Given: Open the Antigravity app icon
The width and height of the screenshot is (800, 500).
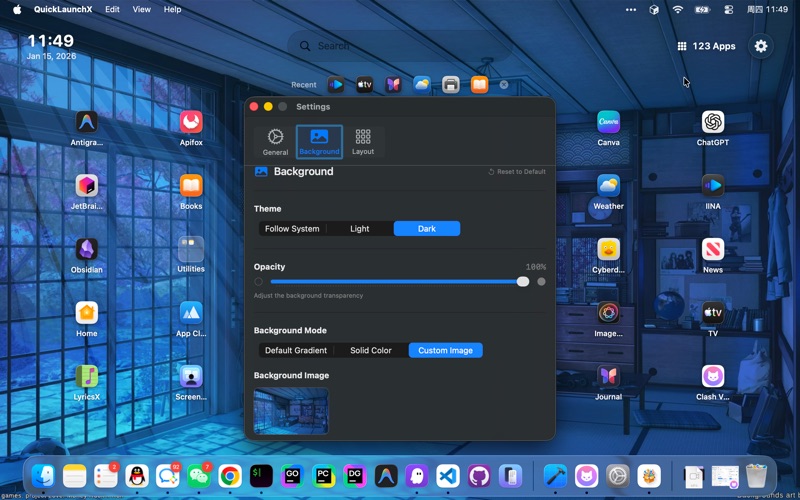Looking at the screenshot, I should click(87, 122).
